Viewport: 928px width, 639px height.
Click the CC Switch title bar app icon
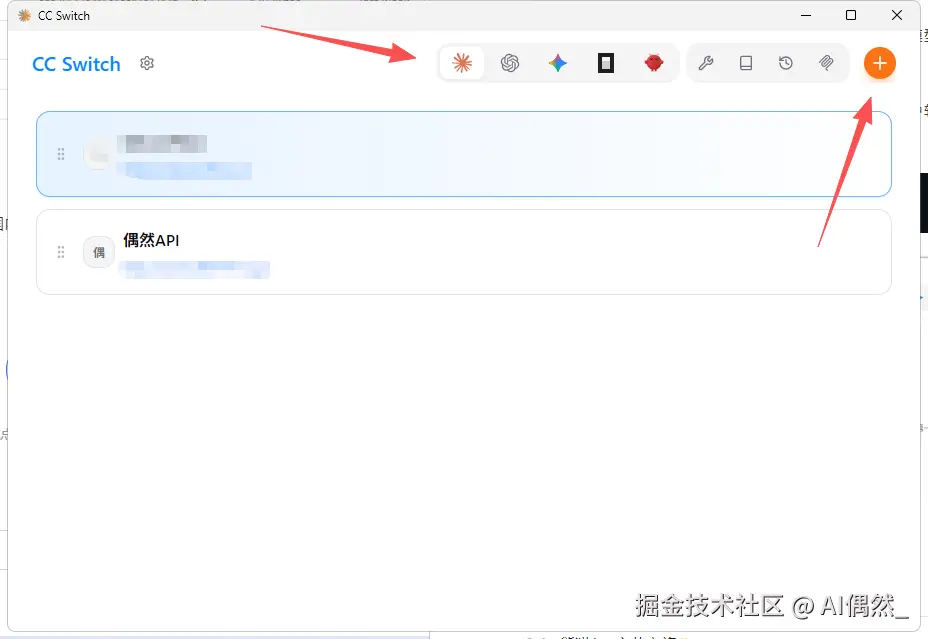tap(24, 15)
